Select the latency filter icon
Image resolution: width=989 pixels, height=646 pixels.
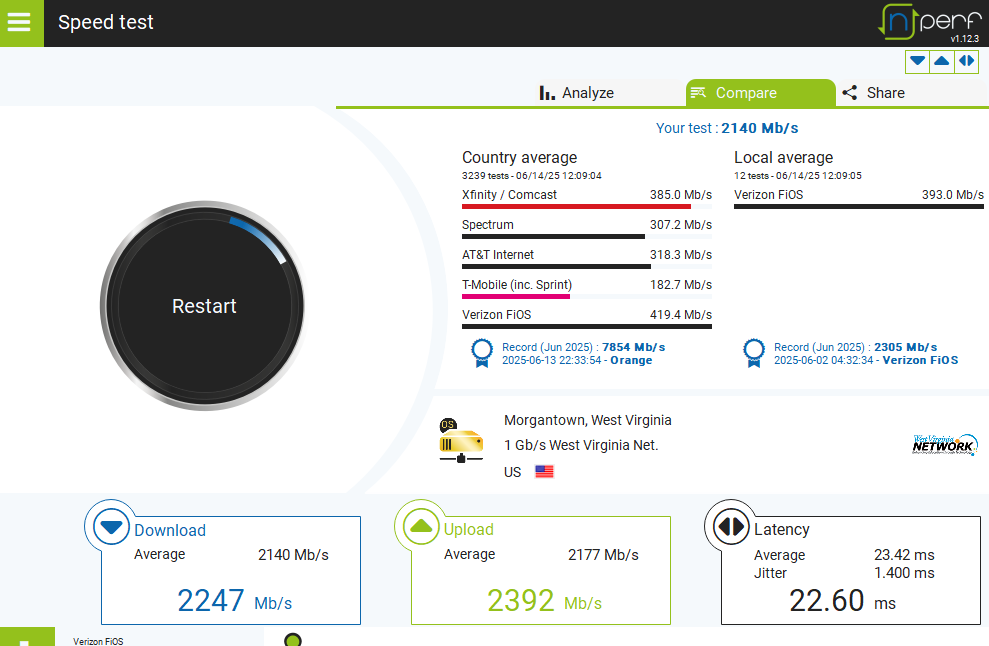966,61
